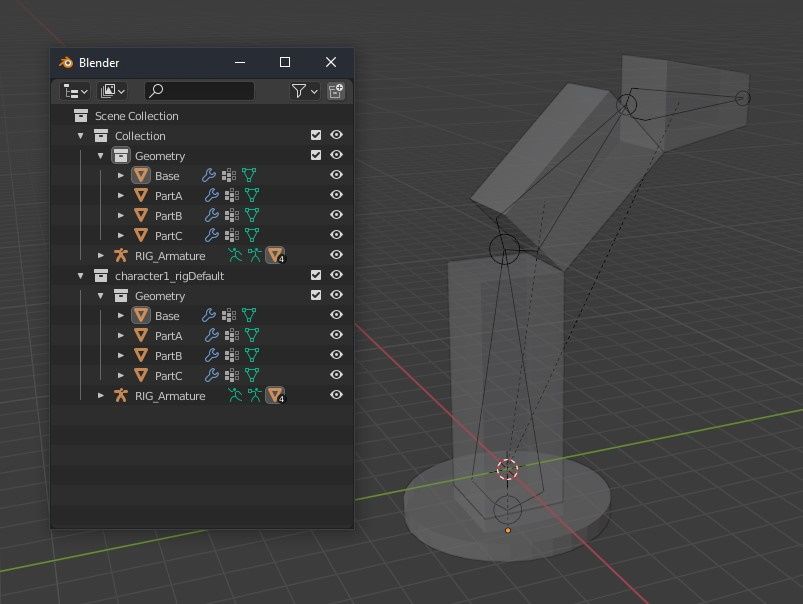803x604 pixels.
Task: Expand RIG_Armature under Collection
Action: pyautogui.click(x=100, y=256)
